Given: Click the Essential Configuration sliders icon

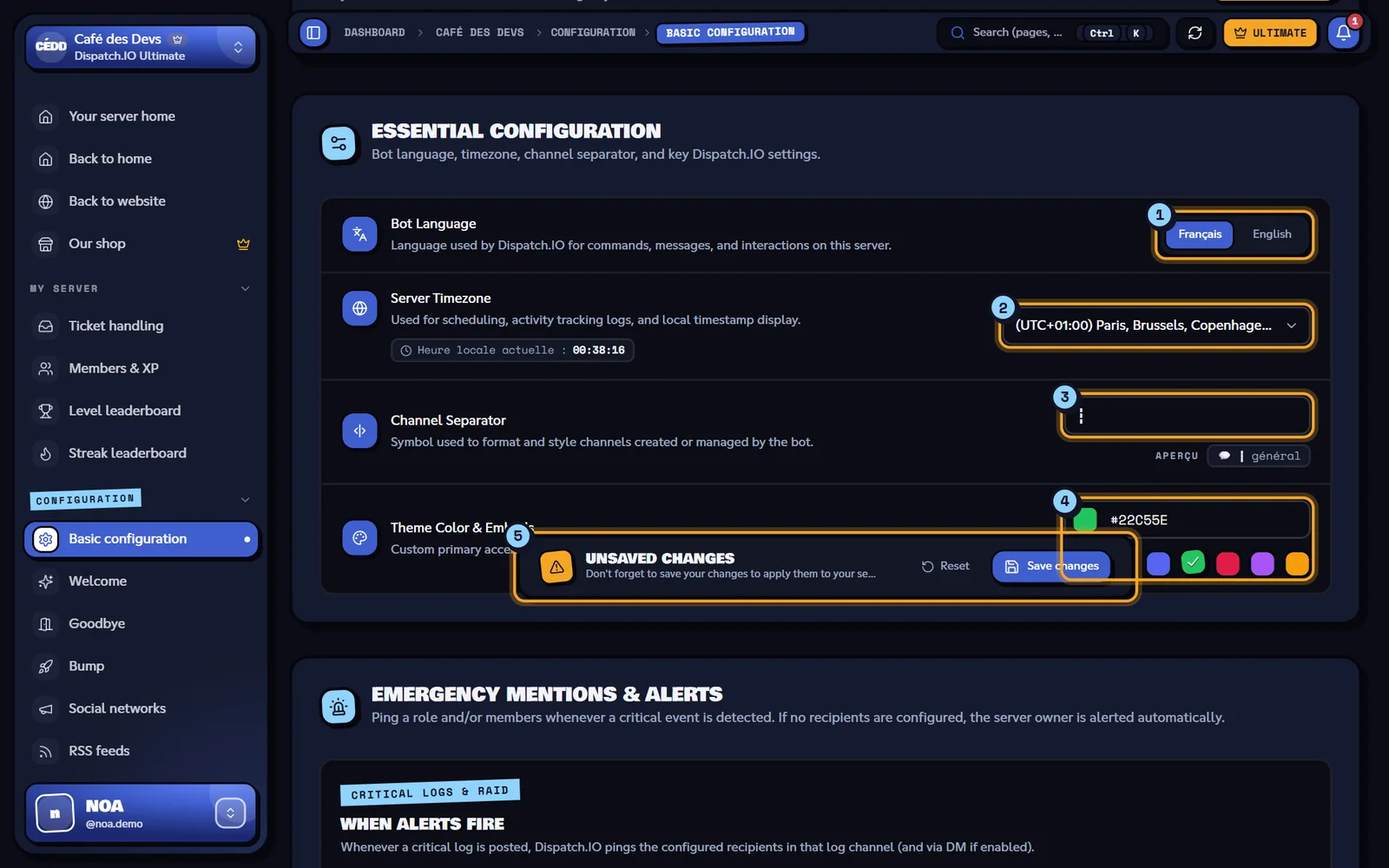Looking at the screenshot, I should point(339,143).
